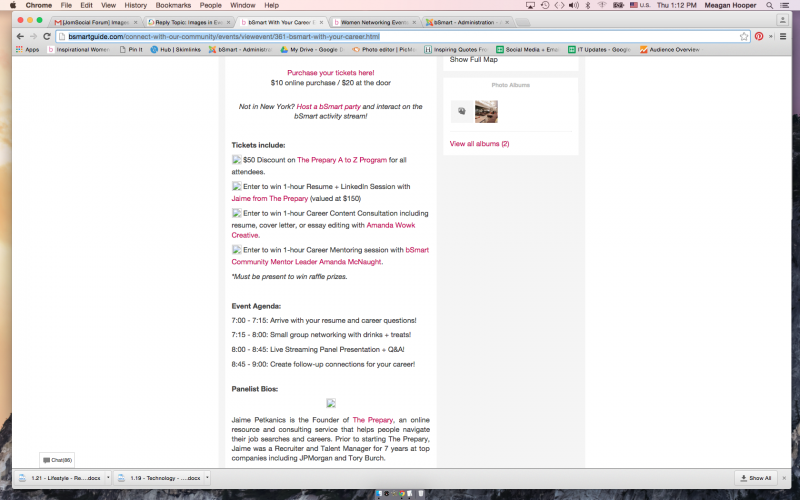Click the Time Machine icon in menu bar
This screenshot has width=800, height=500.
click(x=545, y=5)
